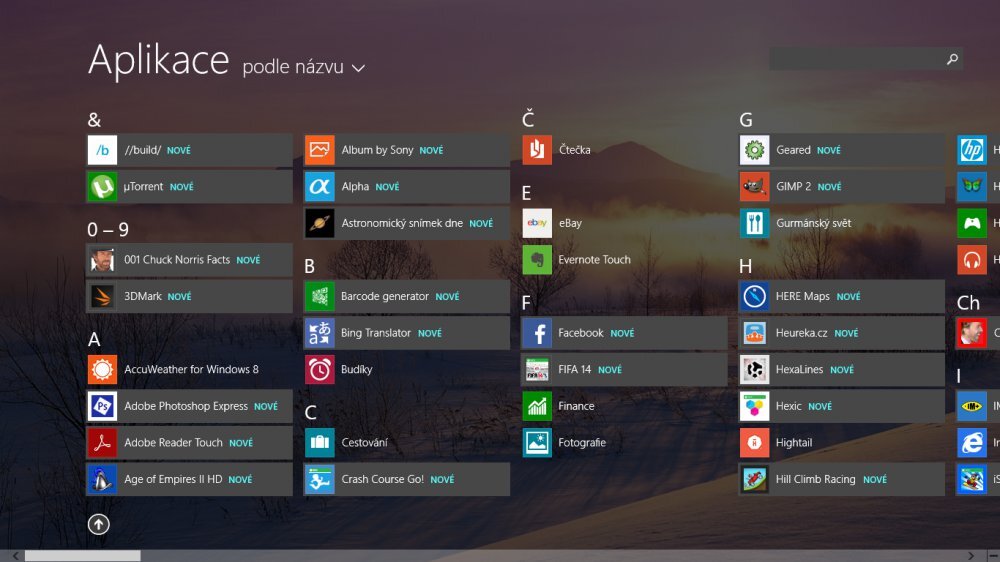This screenshot has height=562, width=1000.
Task: Open the Internet Explorer icon
Action: [x=972, y=442]
